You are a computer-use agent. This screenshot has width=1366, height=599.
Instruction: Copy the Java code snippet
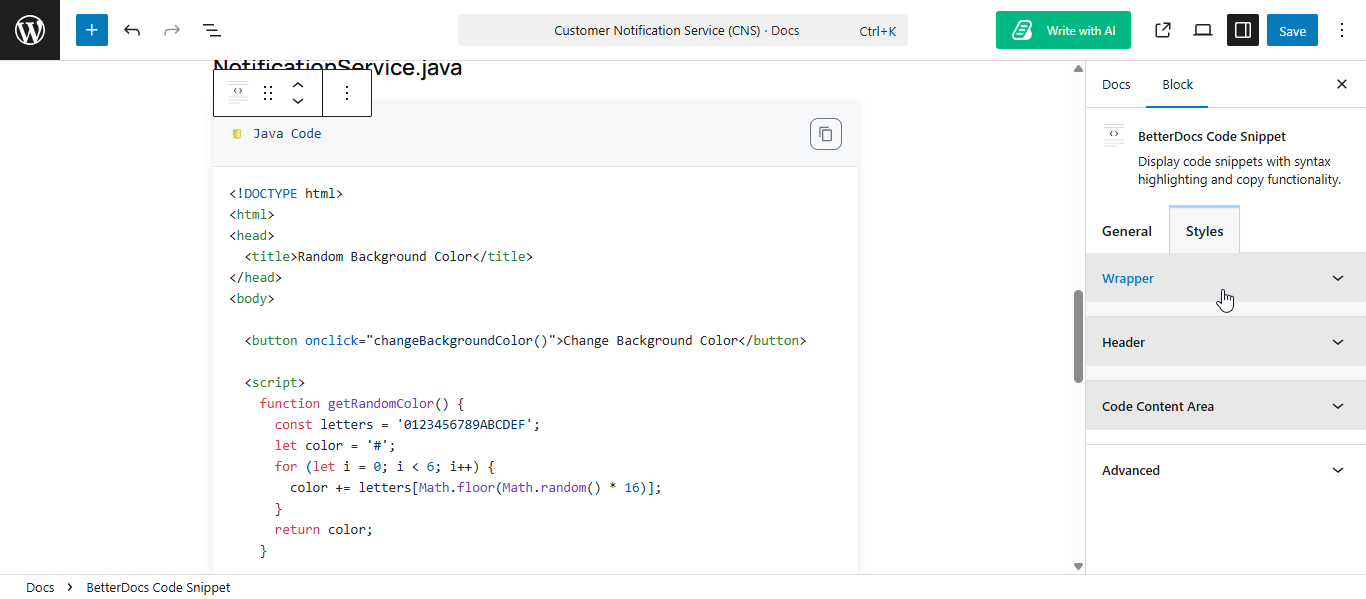coord(826,134)
